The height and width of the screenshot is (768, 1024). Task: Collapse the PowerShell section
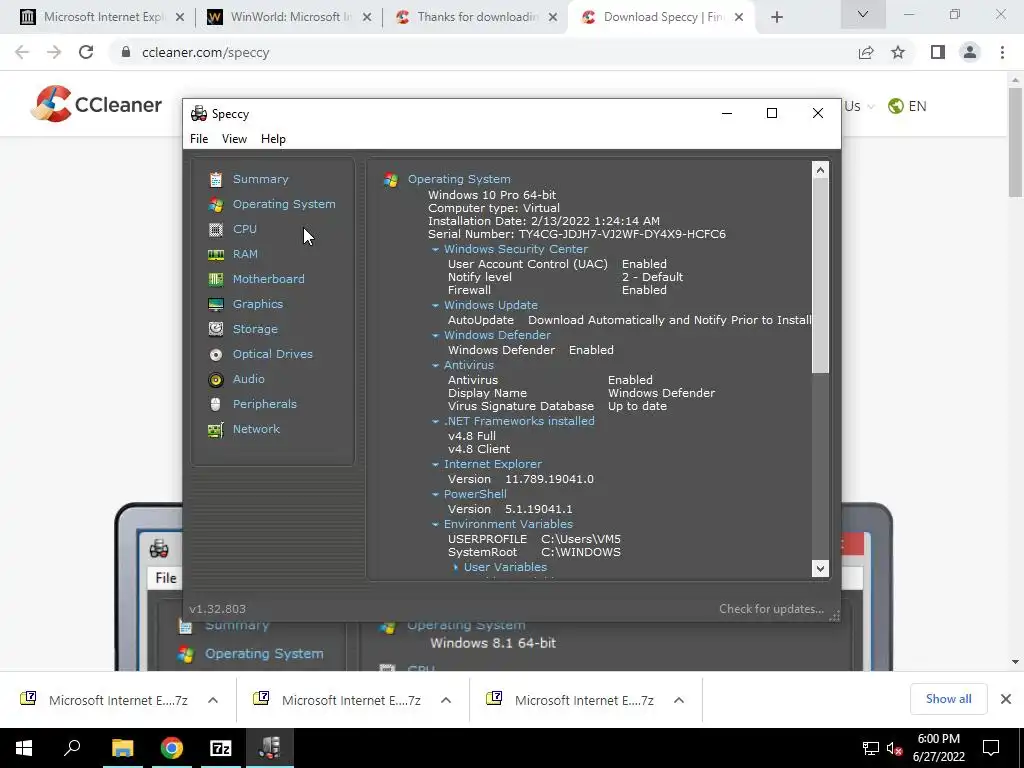(435, 495)
